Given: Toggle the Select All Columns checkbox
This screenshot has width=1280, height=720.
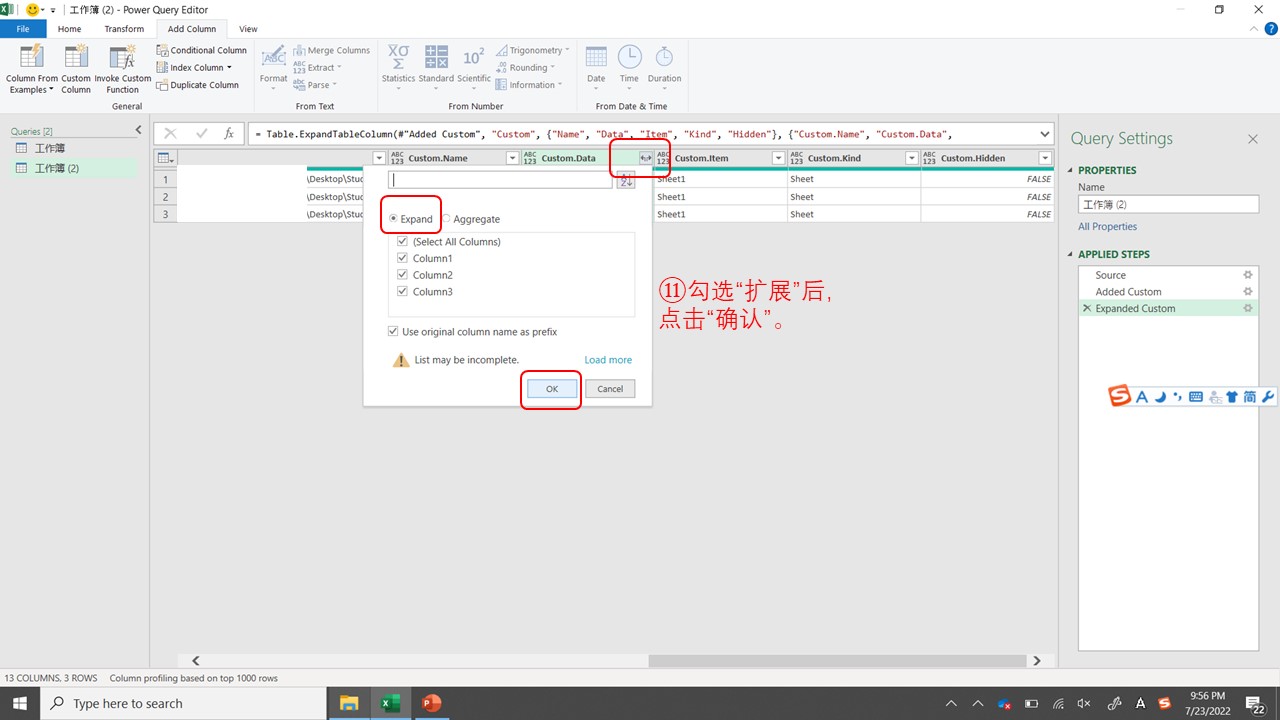Looking at the screenshot, I should (402, 242).
